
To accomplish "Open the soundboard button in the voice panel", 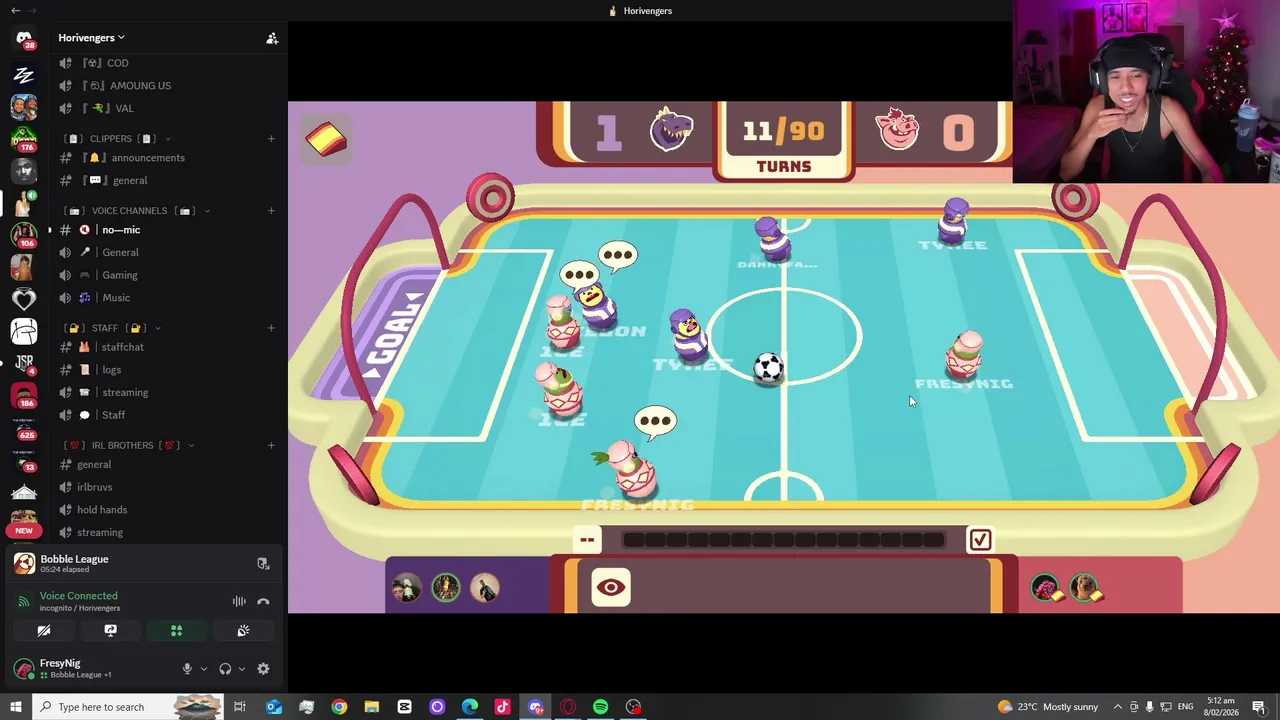I will click(x=243, y=631).
